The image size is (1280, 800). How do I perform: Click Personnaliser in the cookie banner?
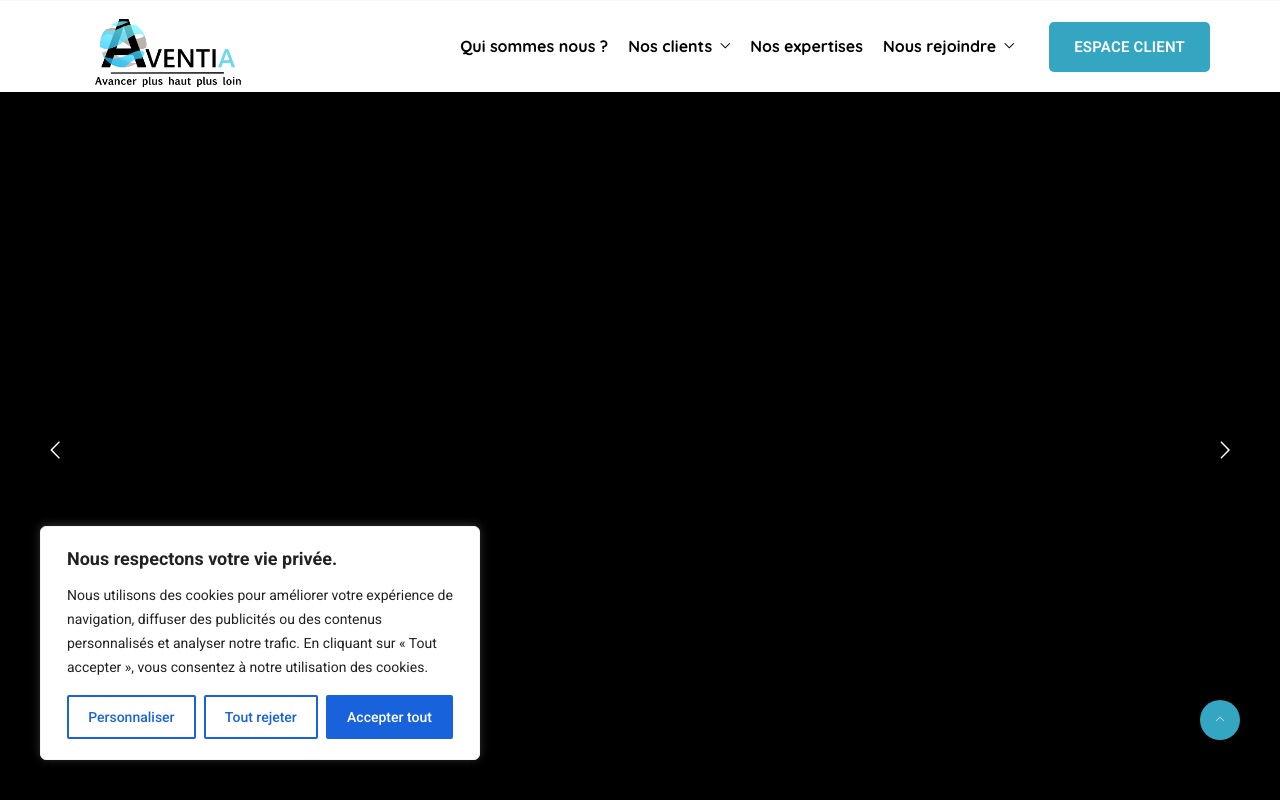[x=131, y=717]
